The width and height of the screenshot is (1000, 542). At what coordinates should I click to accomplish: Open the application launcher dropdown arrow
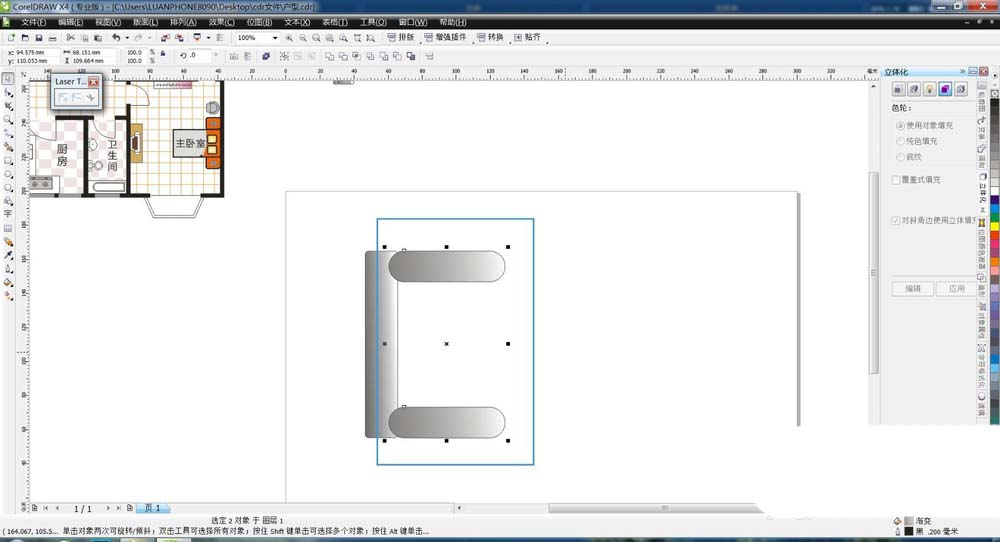coord(208,38)
